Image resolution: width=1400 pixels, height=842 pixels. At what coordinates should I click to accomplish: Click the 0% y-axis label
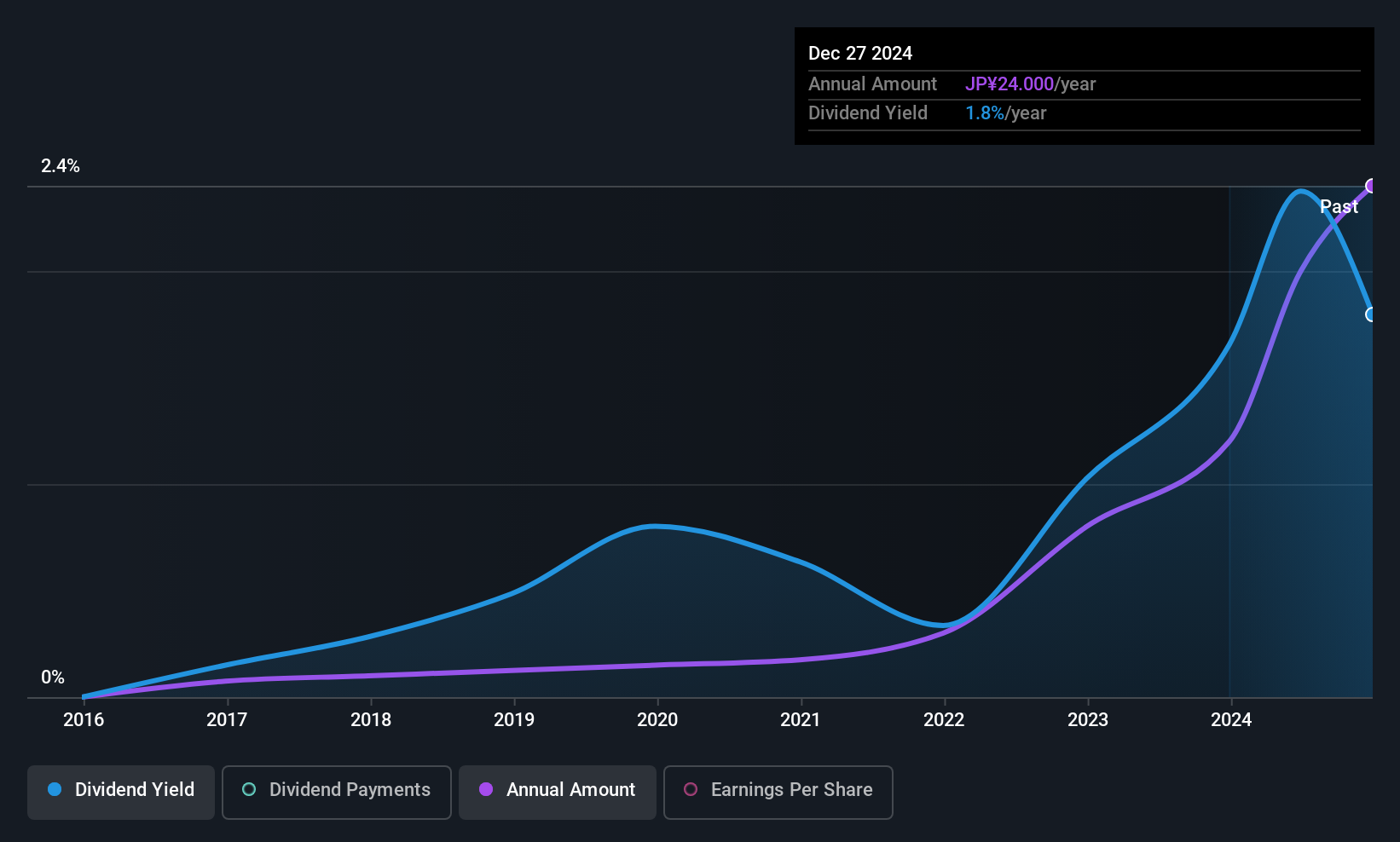[53, 678]
